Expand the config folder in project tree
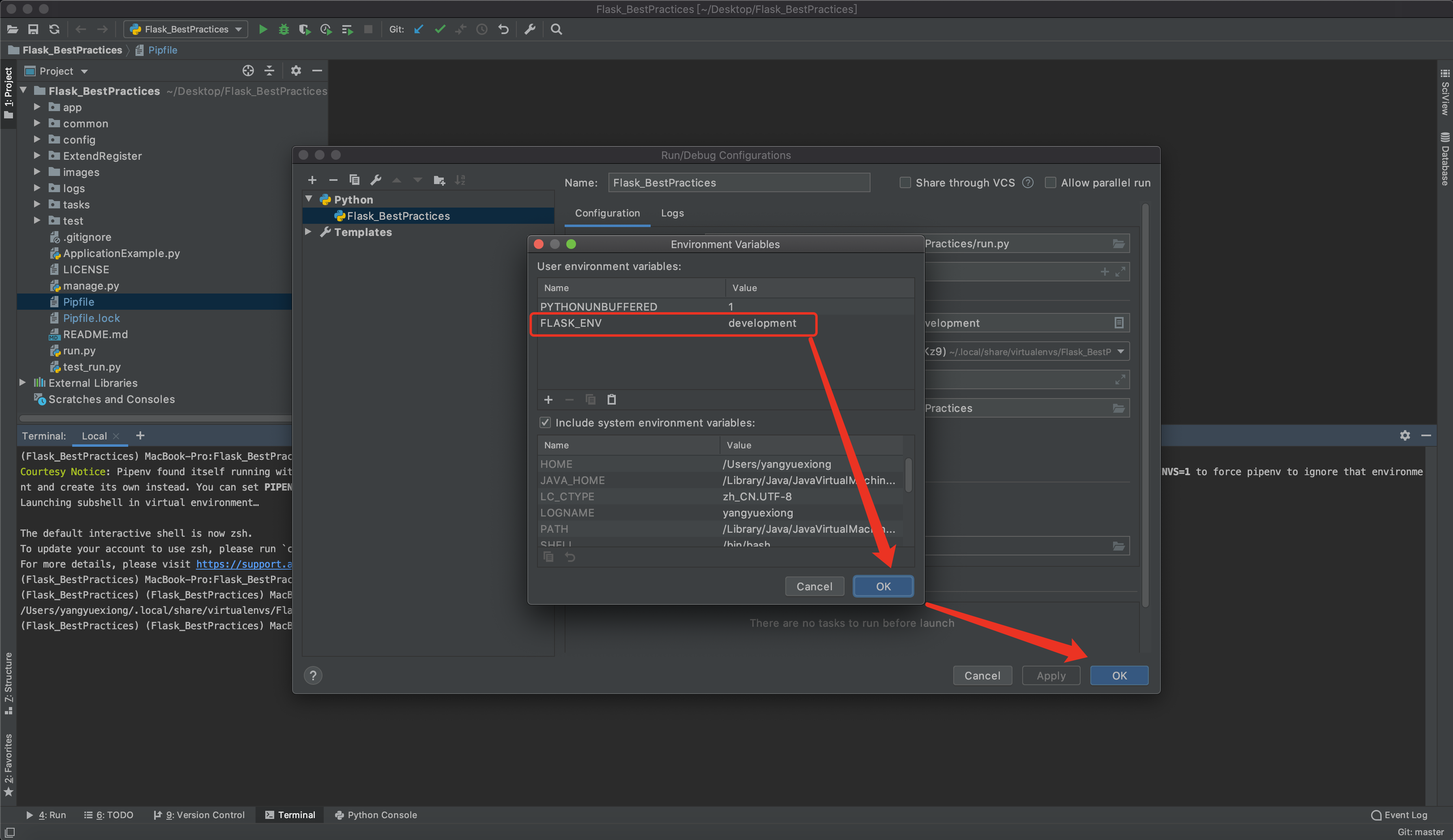 tap(37, 139)
